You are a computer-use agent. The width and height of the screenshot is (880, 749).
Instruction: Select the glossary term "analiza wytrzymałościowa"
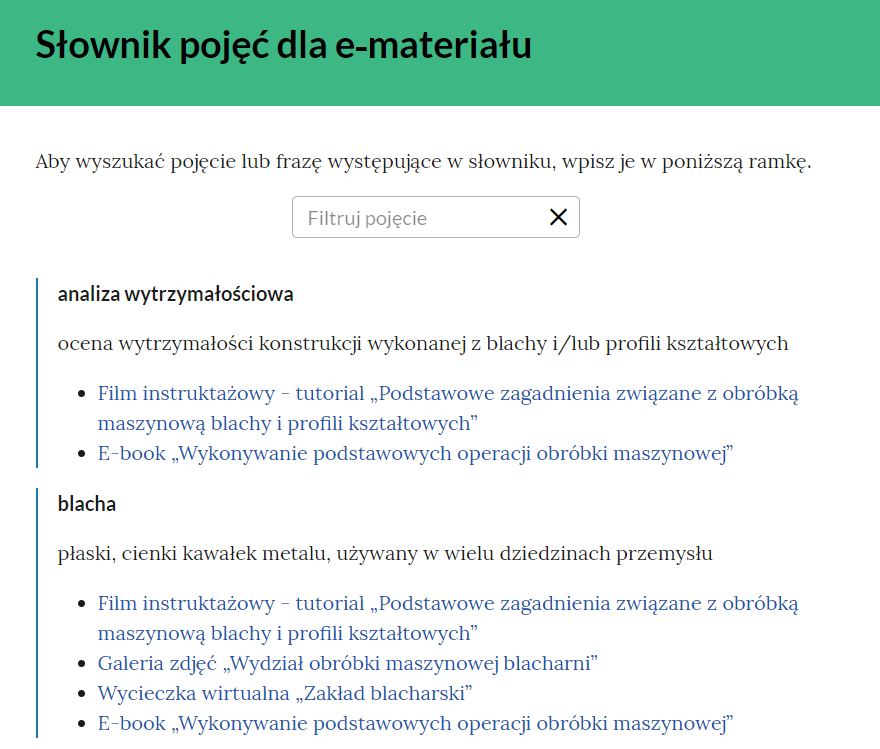pos(176,295)
